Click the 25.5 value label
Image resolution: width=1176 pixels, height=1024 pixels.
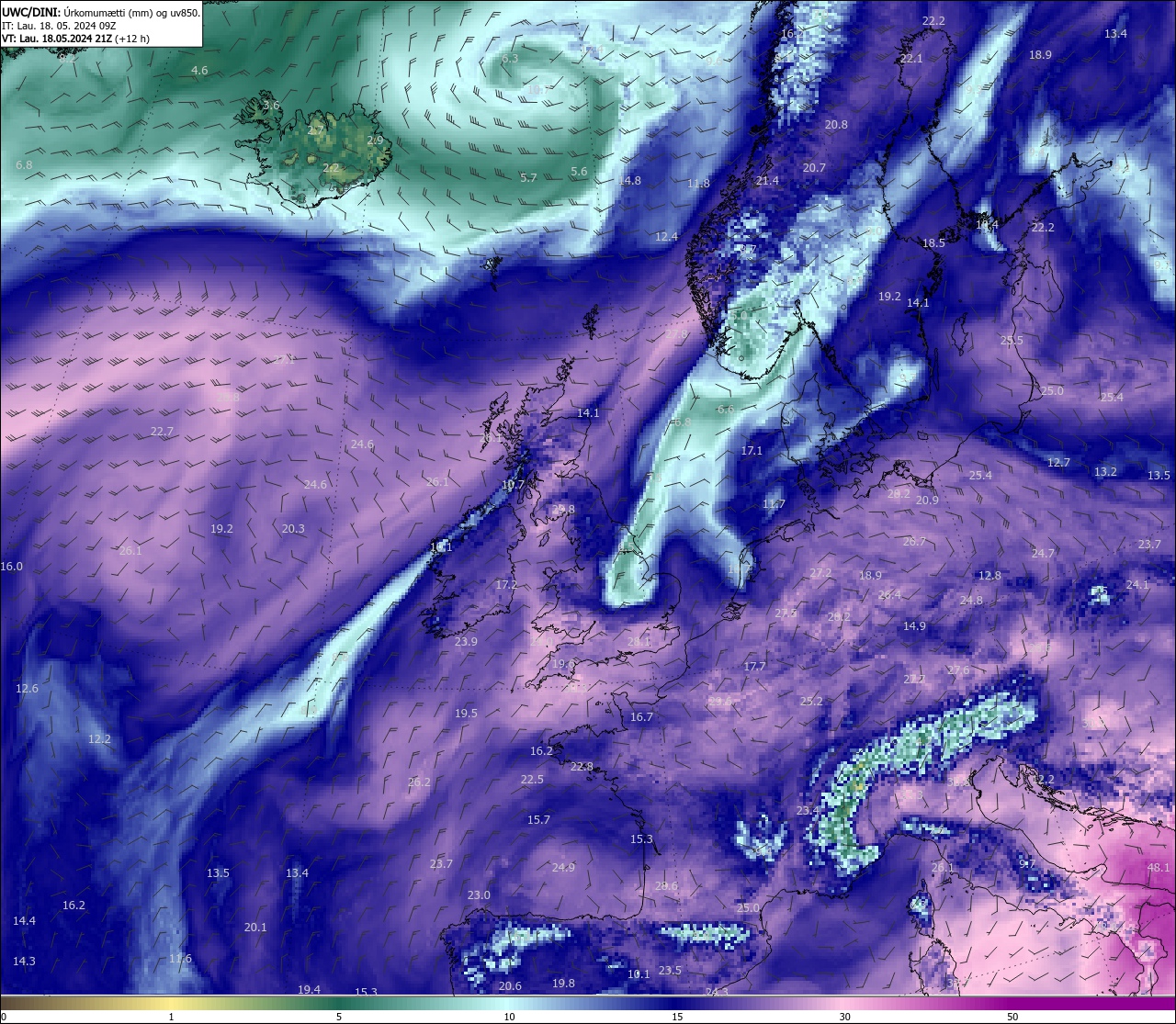(1012, 341)
